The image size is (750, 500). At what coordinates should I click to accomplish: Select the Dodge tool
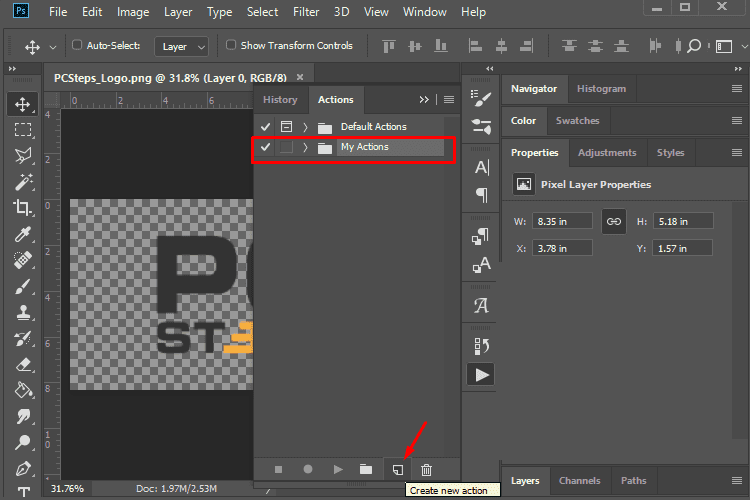pyautogui.click(x=22, y=443)
